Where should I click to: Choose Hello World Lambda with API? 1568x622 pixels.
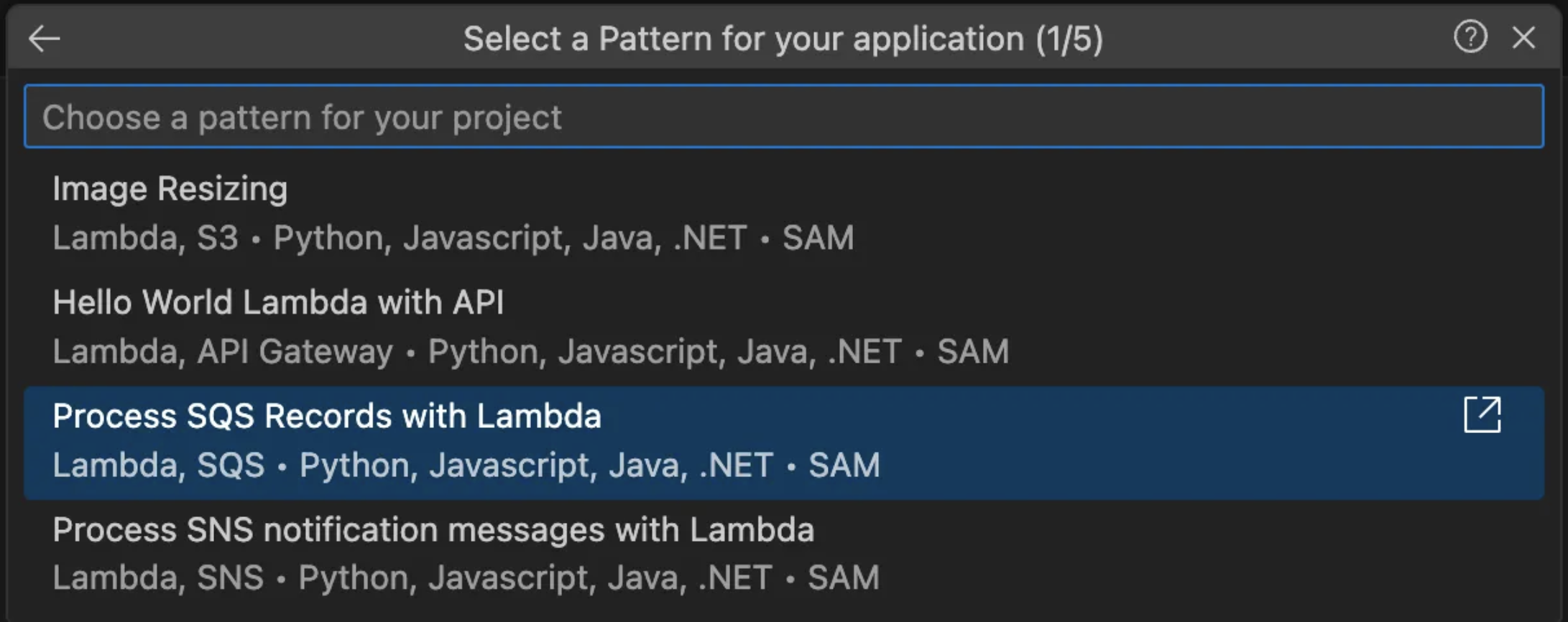278,303
